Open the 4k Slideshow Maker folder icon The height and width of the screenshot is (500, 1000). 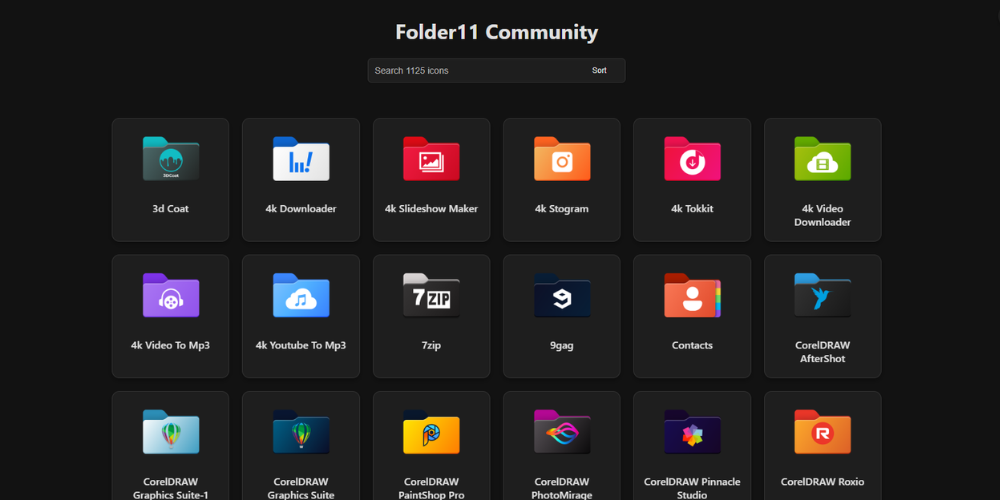tap(431, 159)
